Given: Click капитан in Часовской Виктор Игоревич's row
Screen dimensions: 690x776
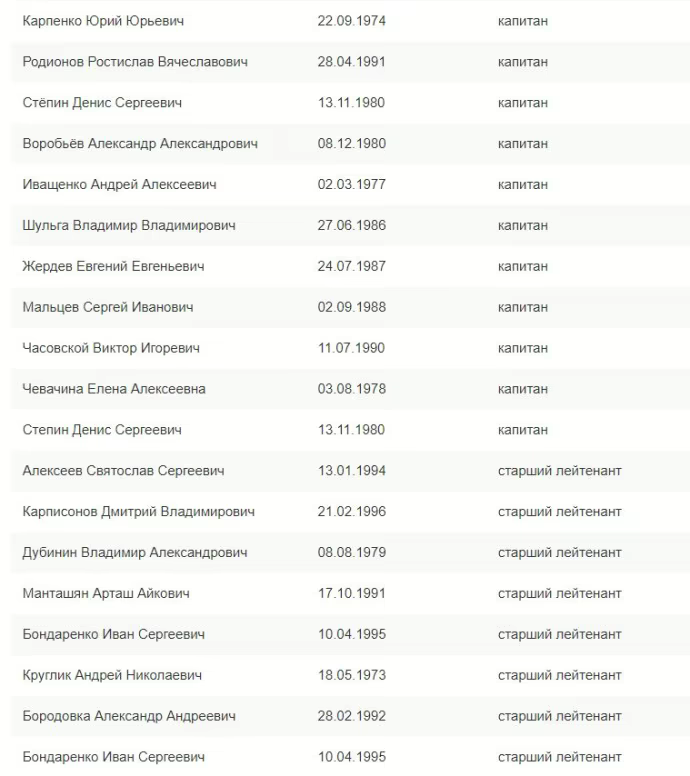Looking at the screenshot, I should [522, 349].
